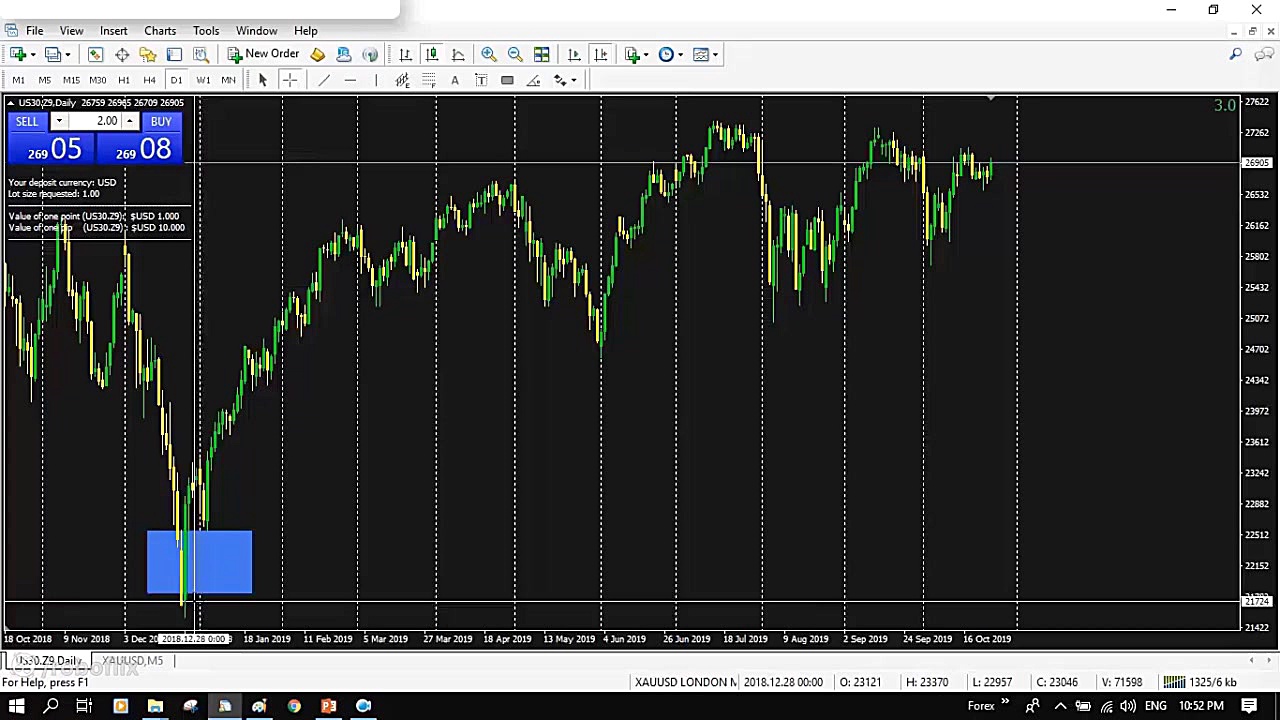Switch chart to line chart type
The height and width of the screenshot is (720, 1280).
[458, 54]
